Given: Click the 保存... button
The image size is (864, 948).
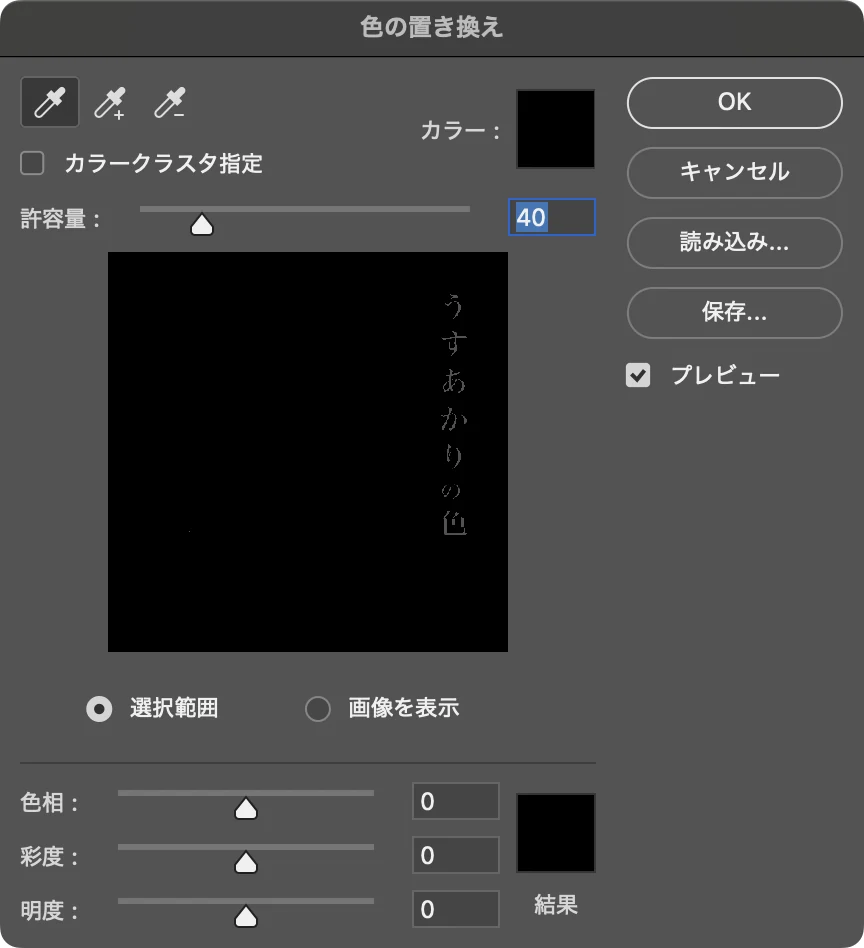Looking at the screenshot, I should [x=735, y=313].
